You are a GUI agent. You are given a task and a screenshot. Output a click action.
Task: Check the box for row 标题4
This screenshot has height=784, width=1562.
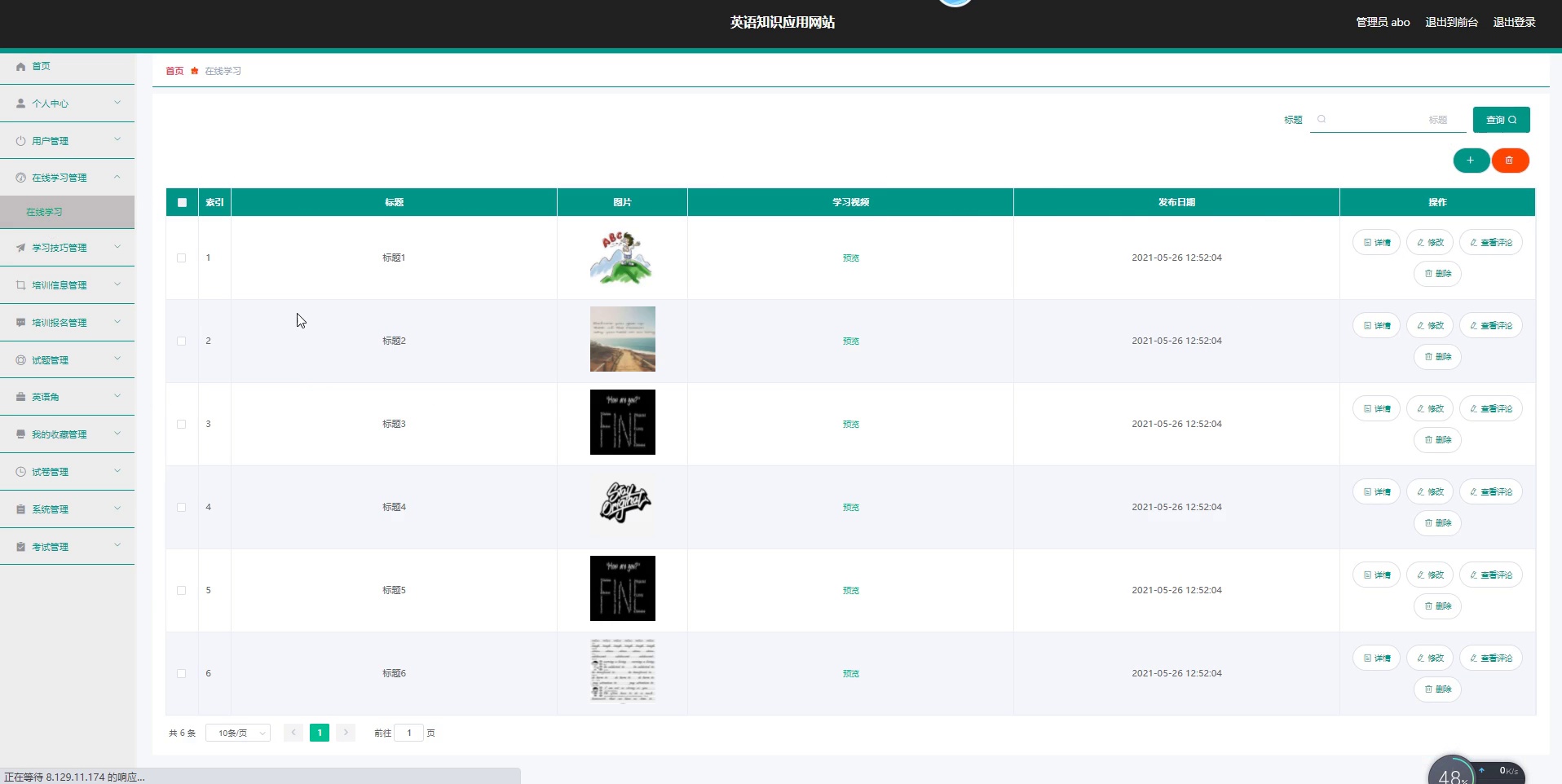182,507
